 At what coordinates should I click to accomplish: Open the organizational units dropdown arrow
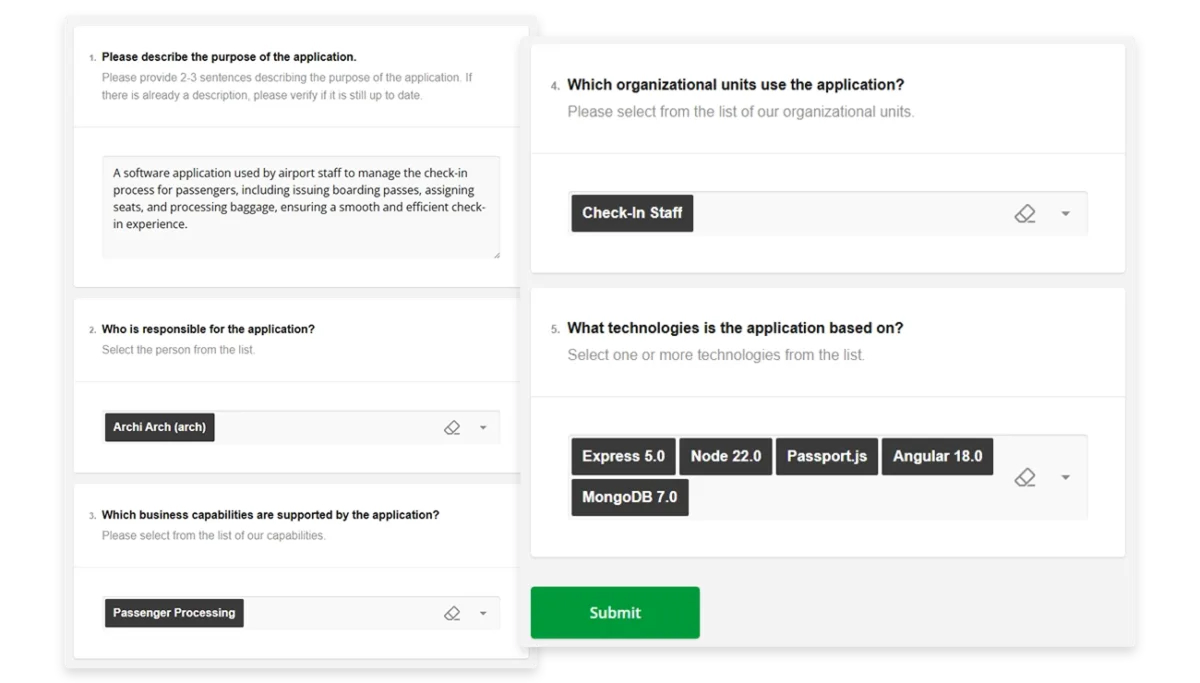coord(1066,214)
